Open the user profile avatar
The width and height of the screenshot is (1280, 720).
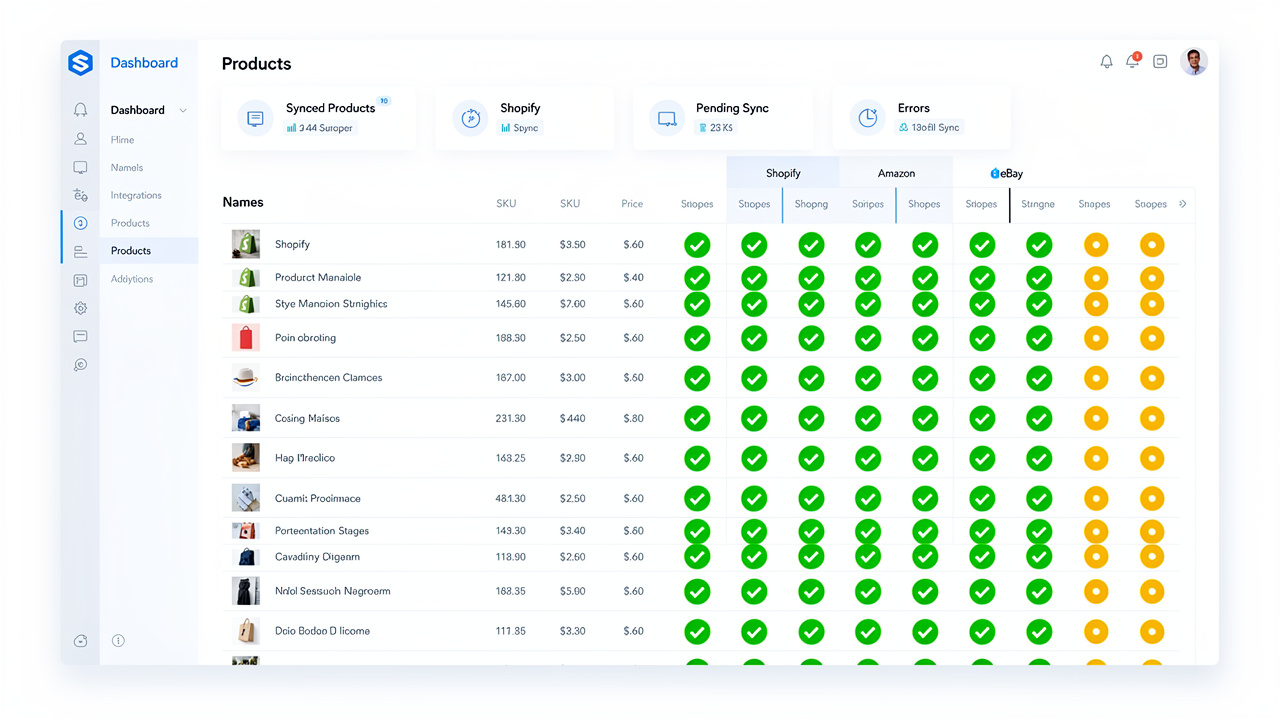point(1194,62)
